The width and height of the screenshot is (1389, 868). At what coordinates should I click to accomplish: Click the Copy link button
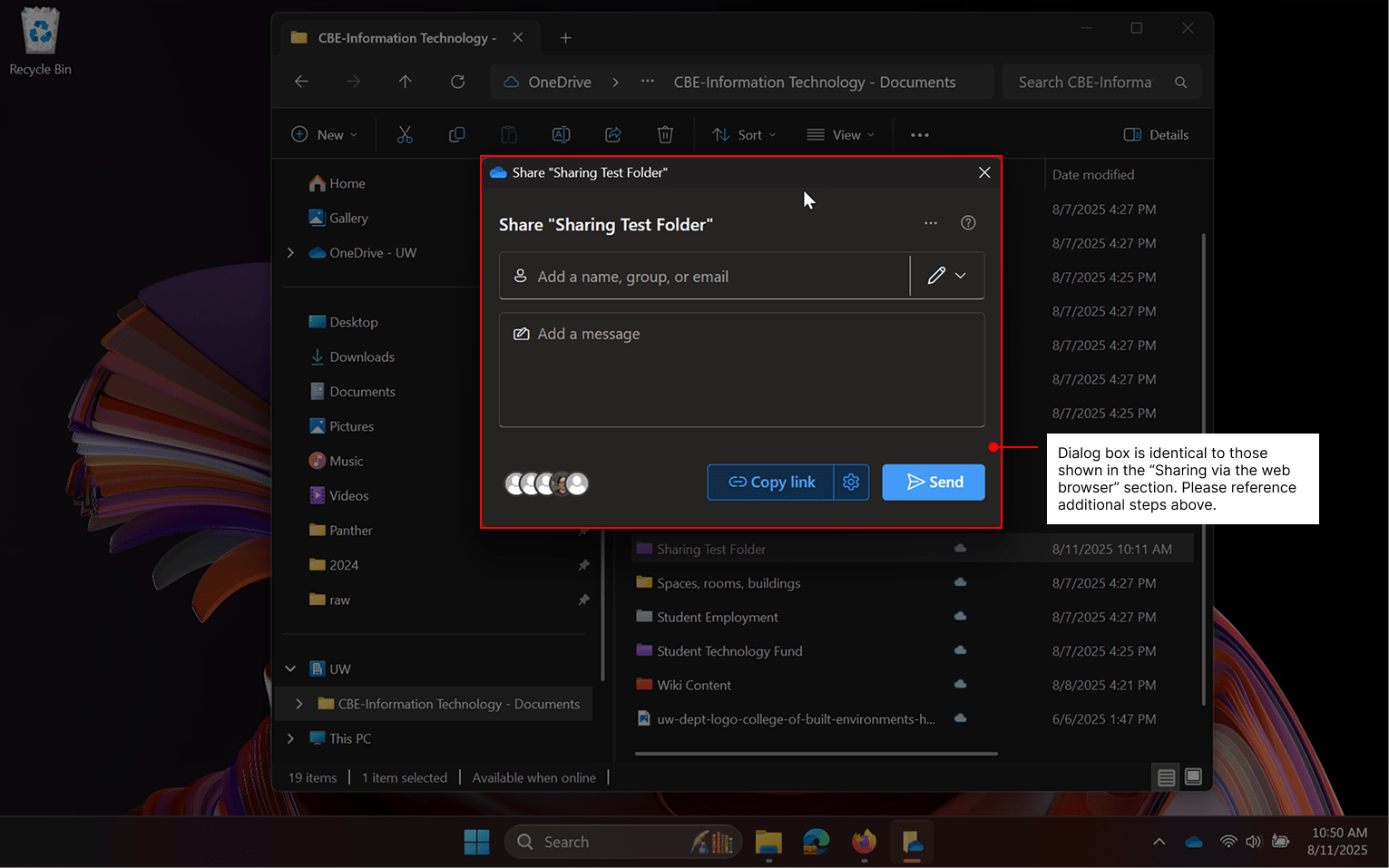769,482
